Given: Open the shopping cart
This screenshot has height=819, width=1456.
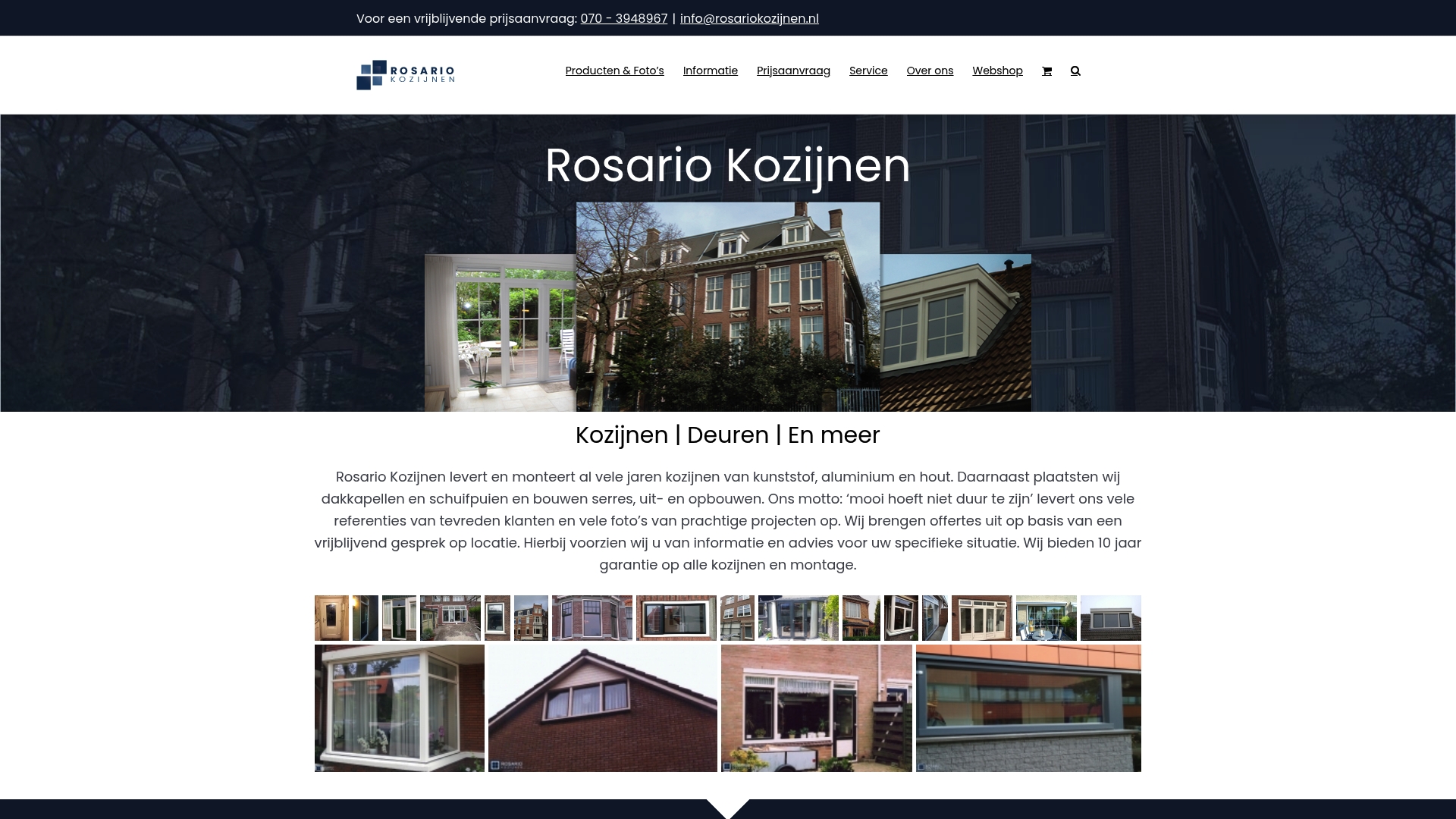Looking at the screenshot, I should click(x=1046, y=71).
